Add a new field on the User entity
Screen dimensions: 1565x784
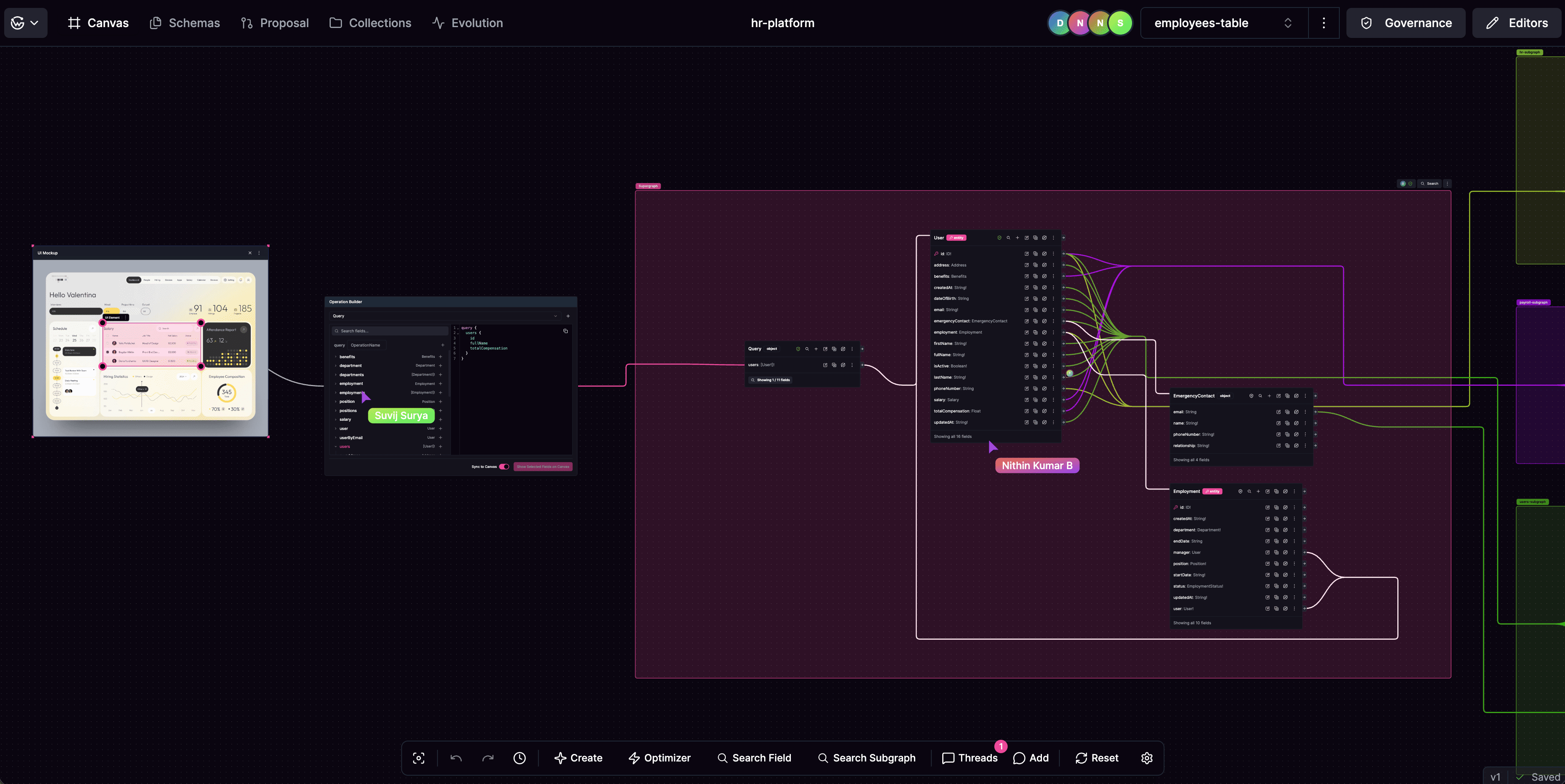[1018, 238]
